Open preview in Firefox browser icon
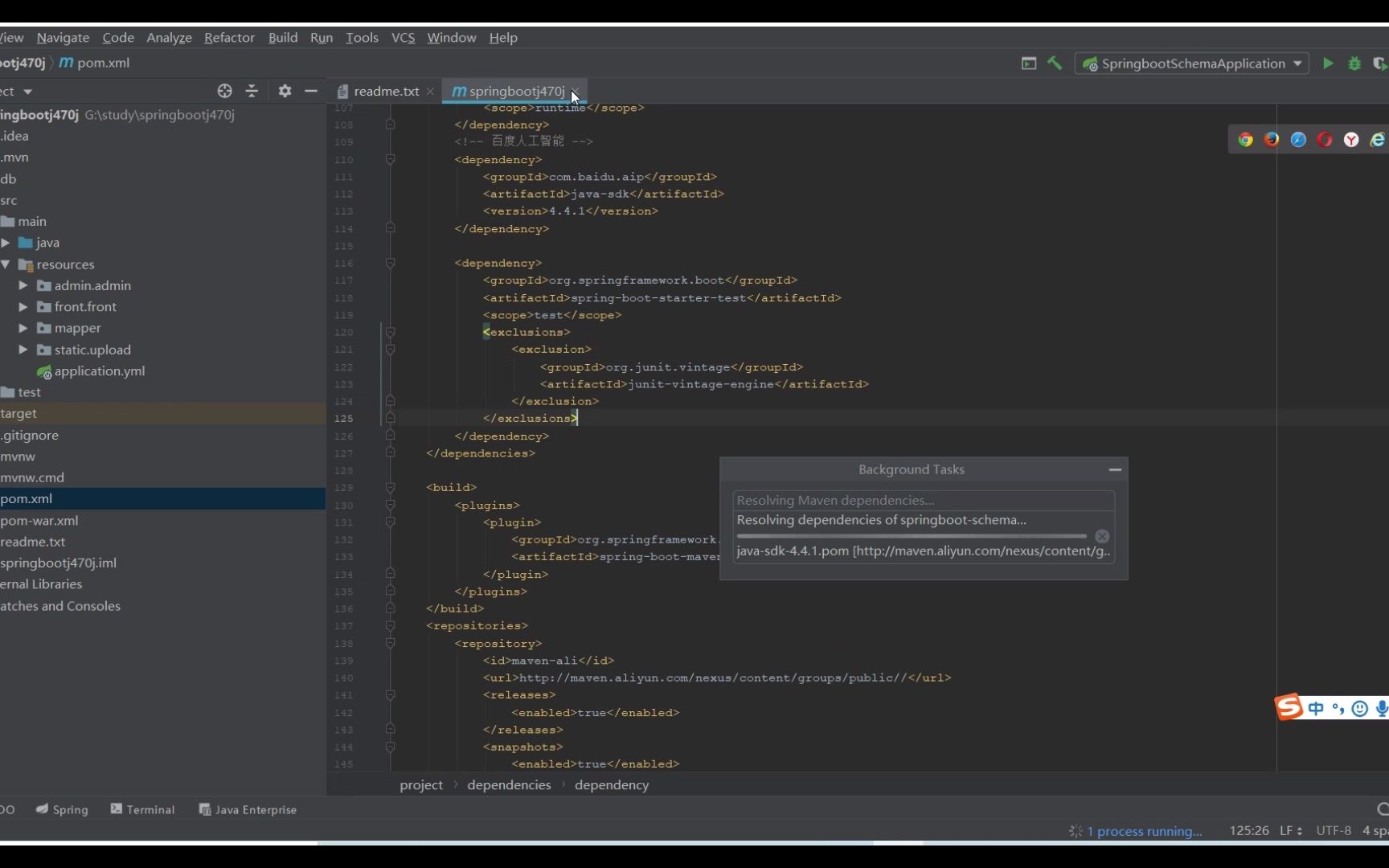 [1272, 140]
